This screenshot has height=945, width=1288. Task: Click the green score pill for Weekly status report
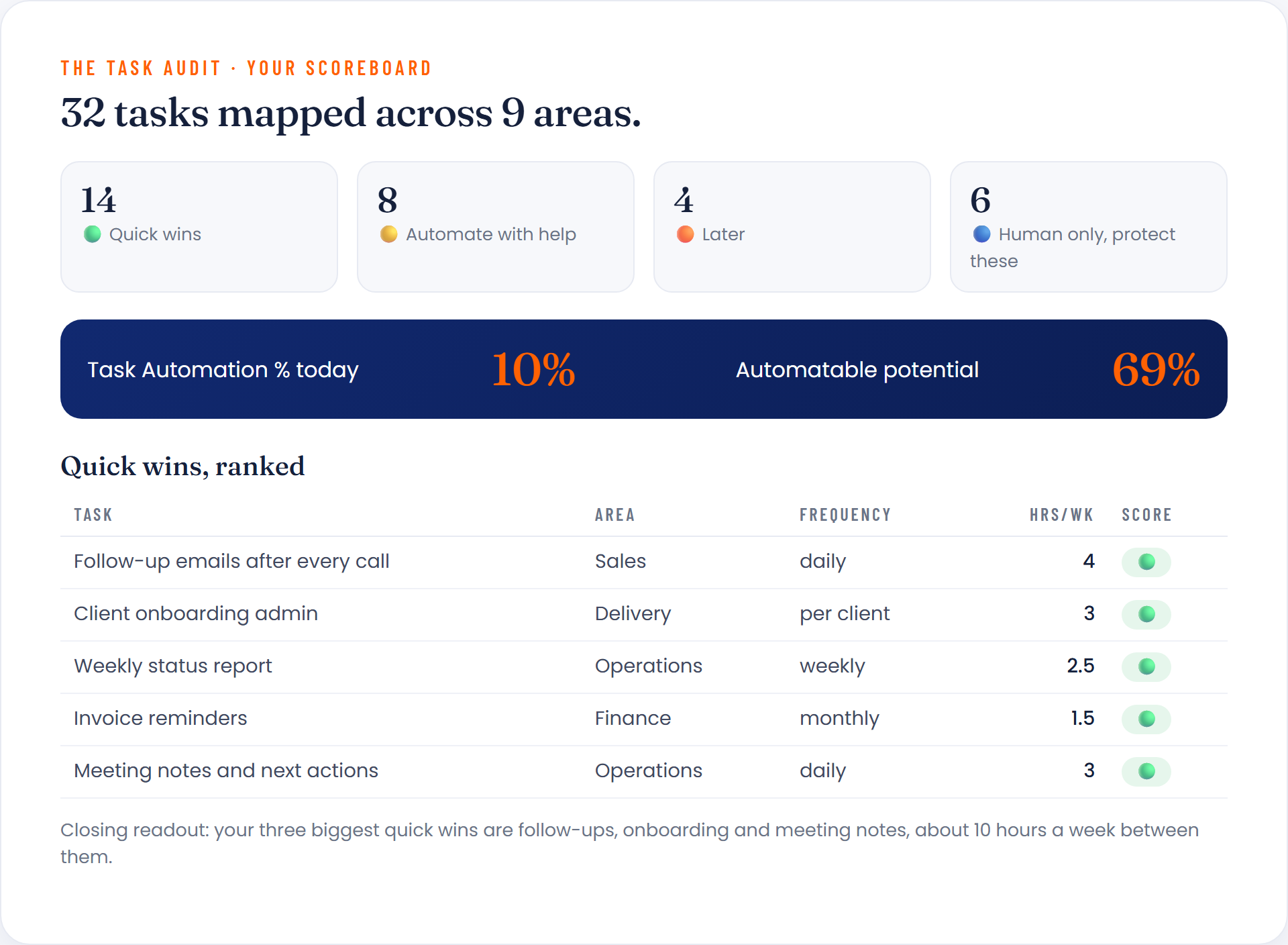tap(1146, 666)
